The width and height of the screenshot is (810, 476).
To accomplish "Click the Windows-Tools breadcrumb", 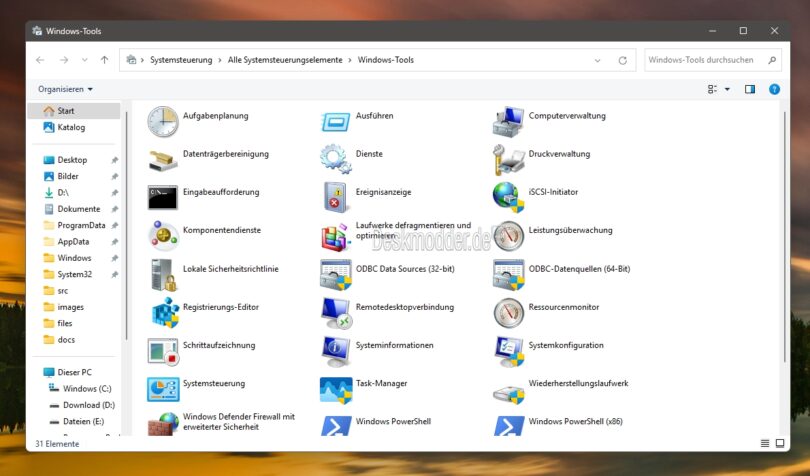I will [x=386, y=60].
